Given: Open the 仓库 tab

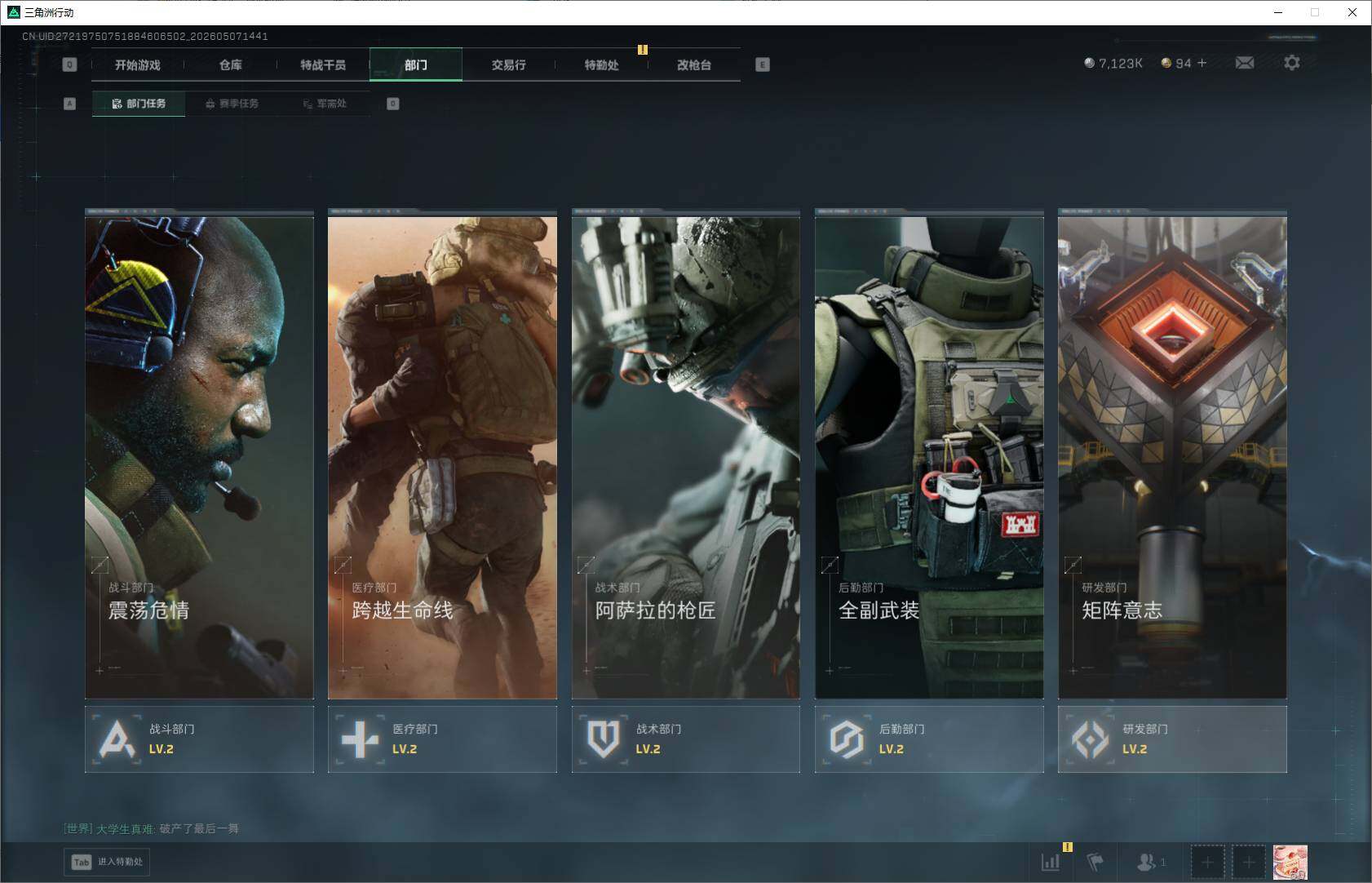Looking at the screenshot, I should pos(230,64).
